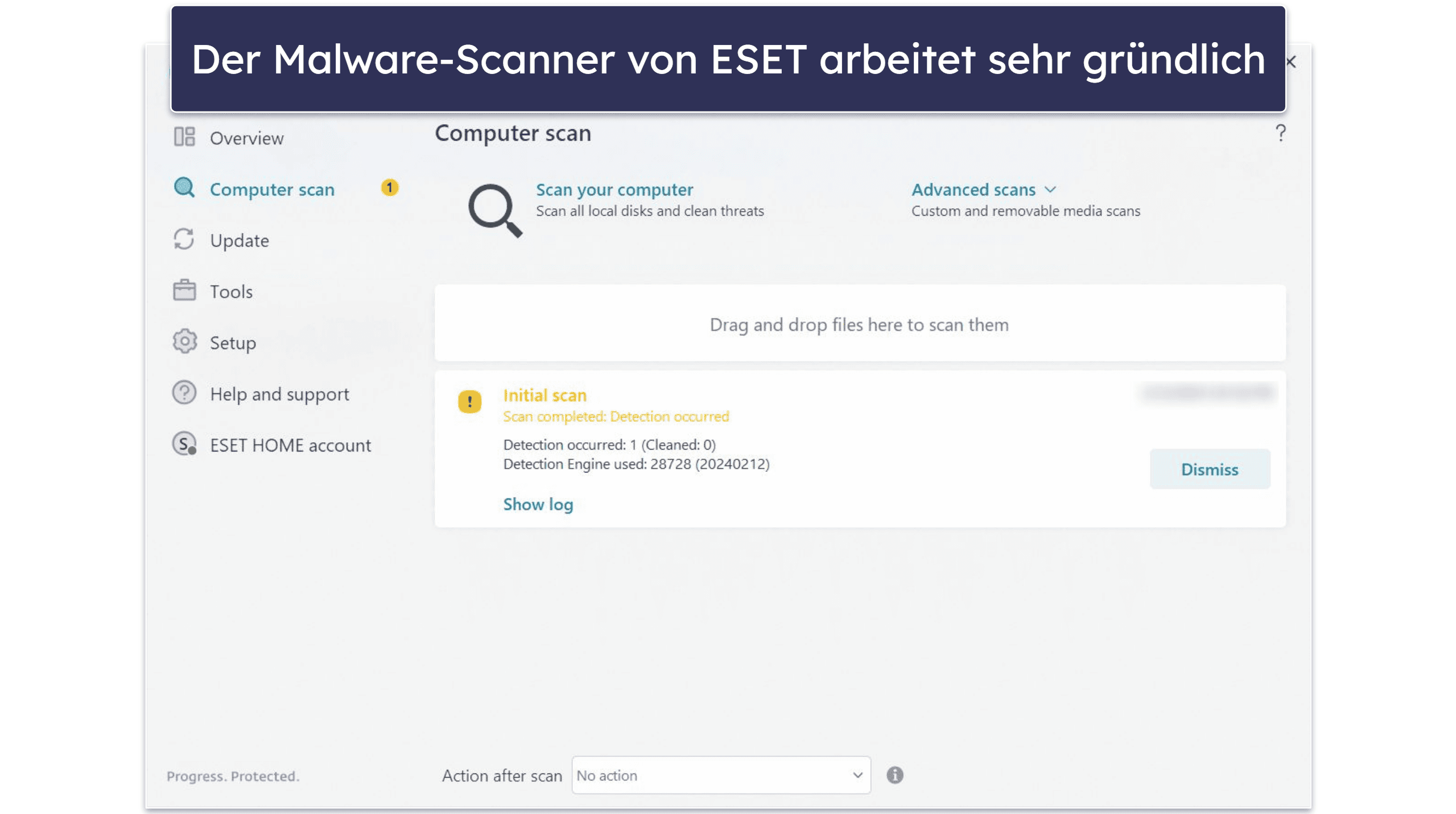
Task: Click the Tools icon in sidebar
Action: pyautogui.click(x=186, y=291)
